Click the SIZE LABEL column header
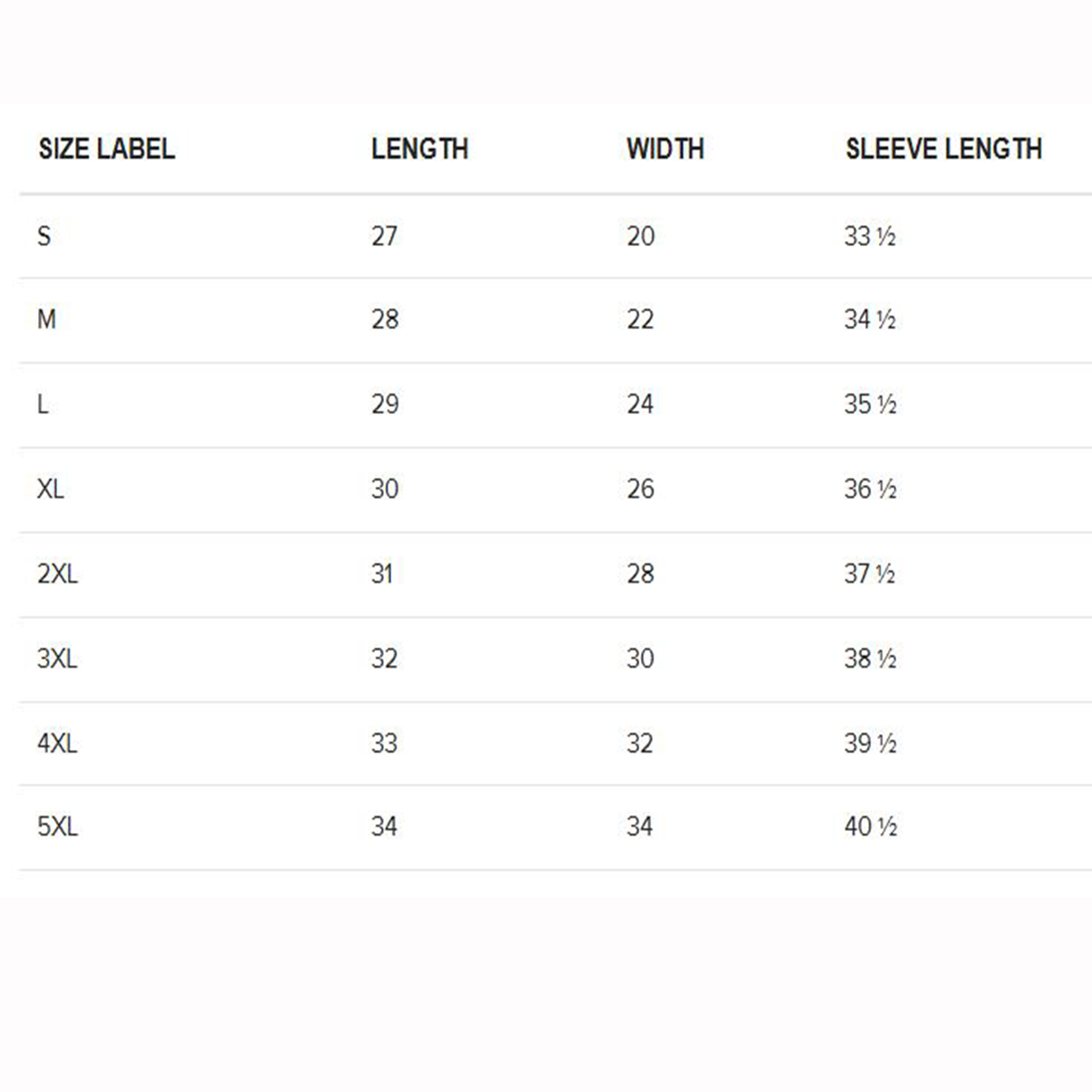1092x1092 pixels. (107, 149)
